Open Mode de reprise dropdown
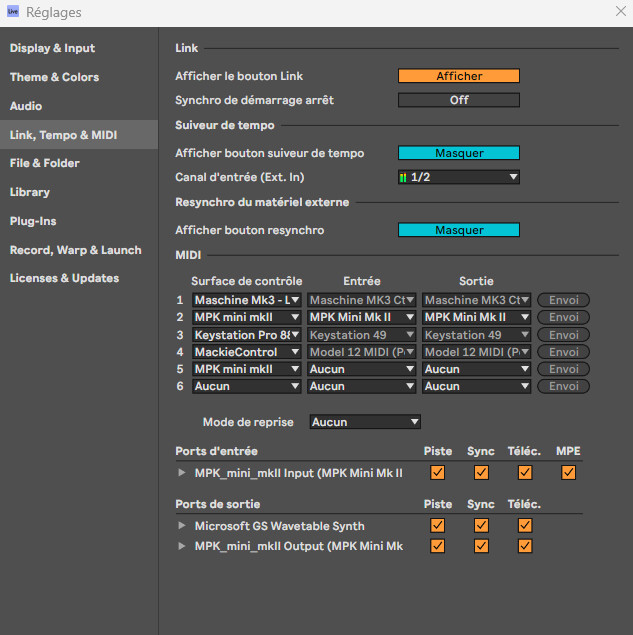Screen dimensions: 633x635 pyautogui.click(x=365, y=422)
